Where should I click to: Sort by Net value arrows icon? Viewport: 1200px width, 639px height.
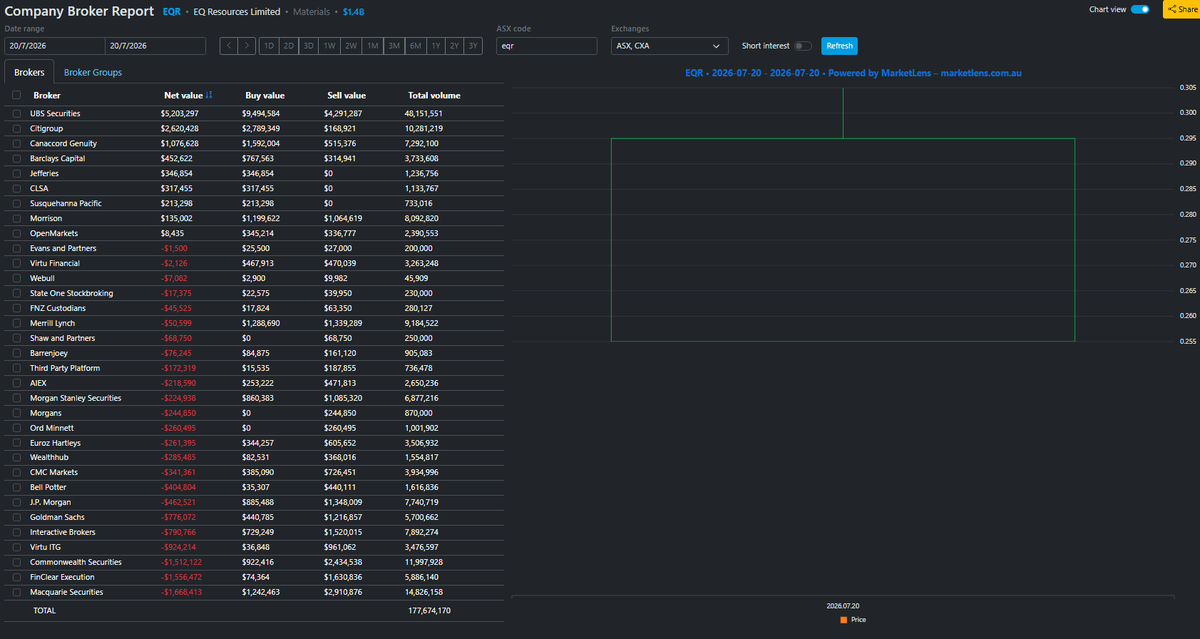pyautogui.click(x=209, y=96)
